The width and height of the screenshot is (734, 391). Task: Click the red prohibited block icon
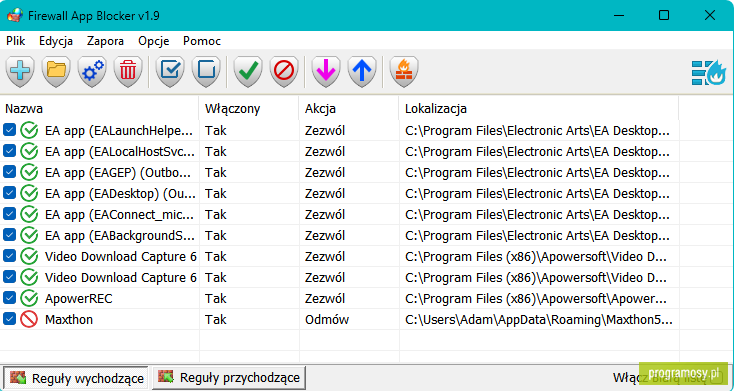click(x=284, y=71)
